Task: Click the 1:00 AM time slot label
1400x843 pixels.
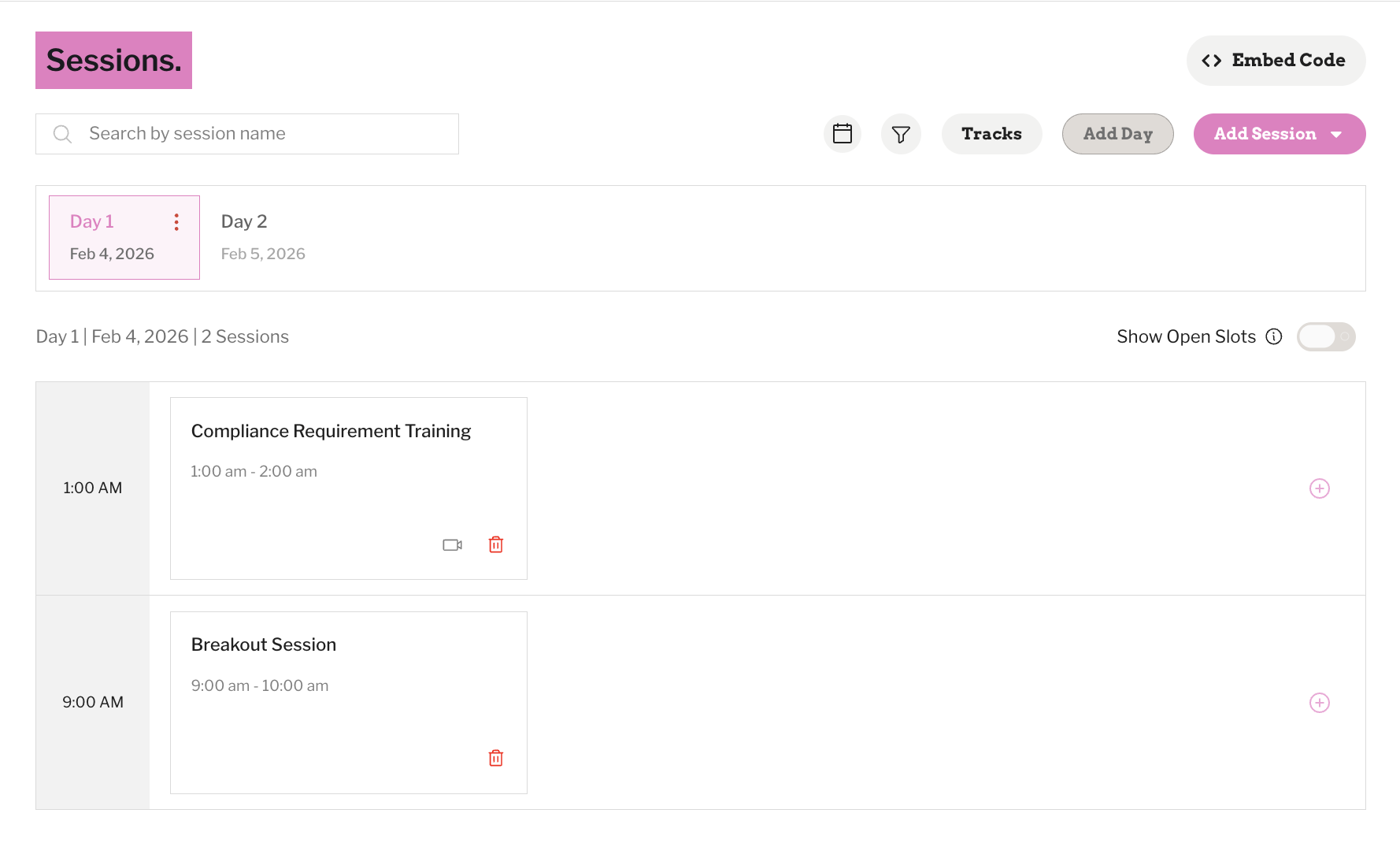Action: [x=93, y=488]
